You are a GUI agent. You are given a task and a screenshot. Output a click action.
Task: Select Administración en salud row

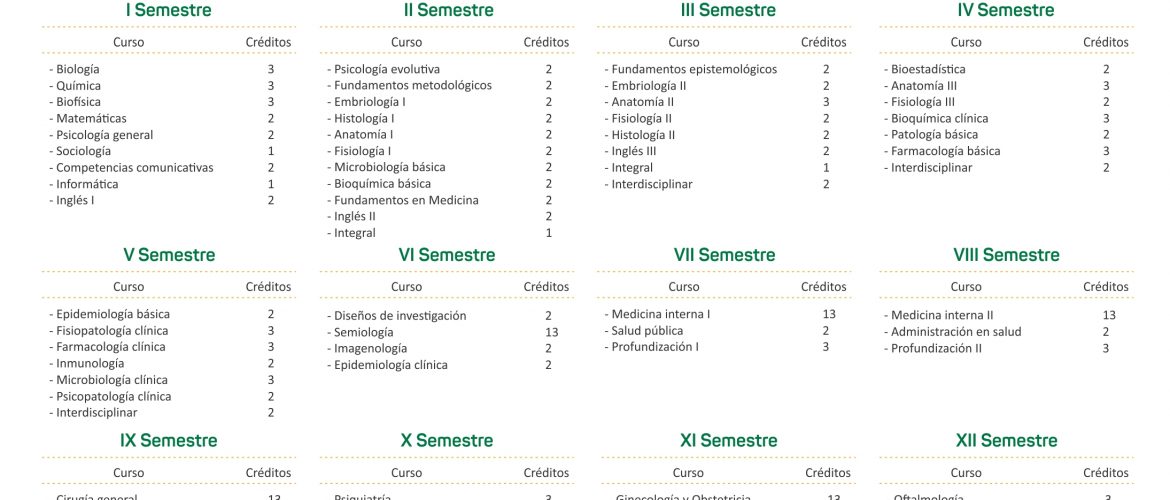click(x=956, y=332)
